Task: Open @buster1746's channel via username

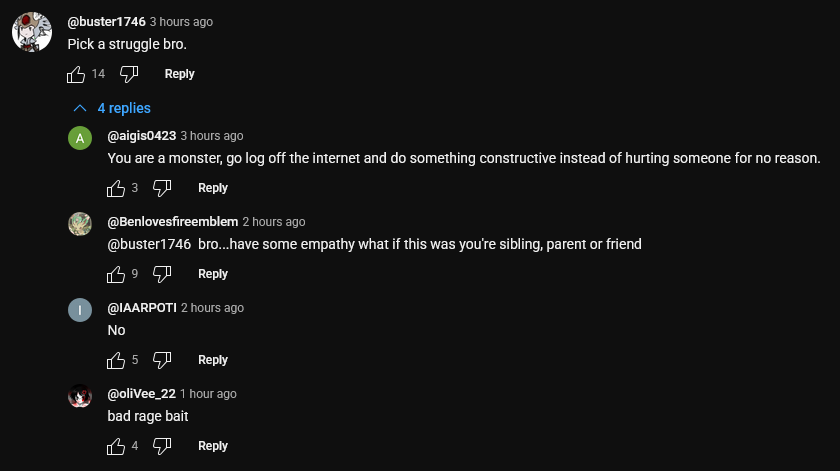Action: coord(106,21)
